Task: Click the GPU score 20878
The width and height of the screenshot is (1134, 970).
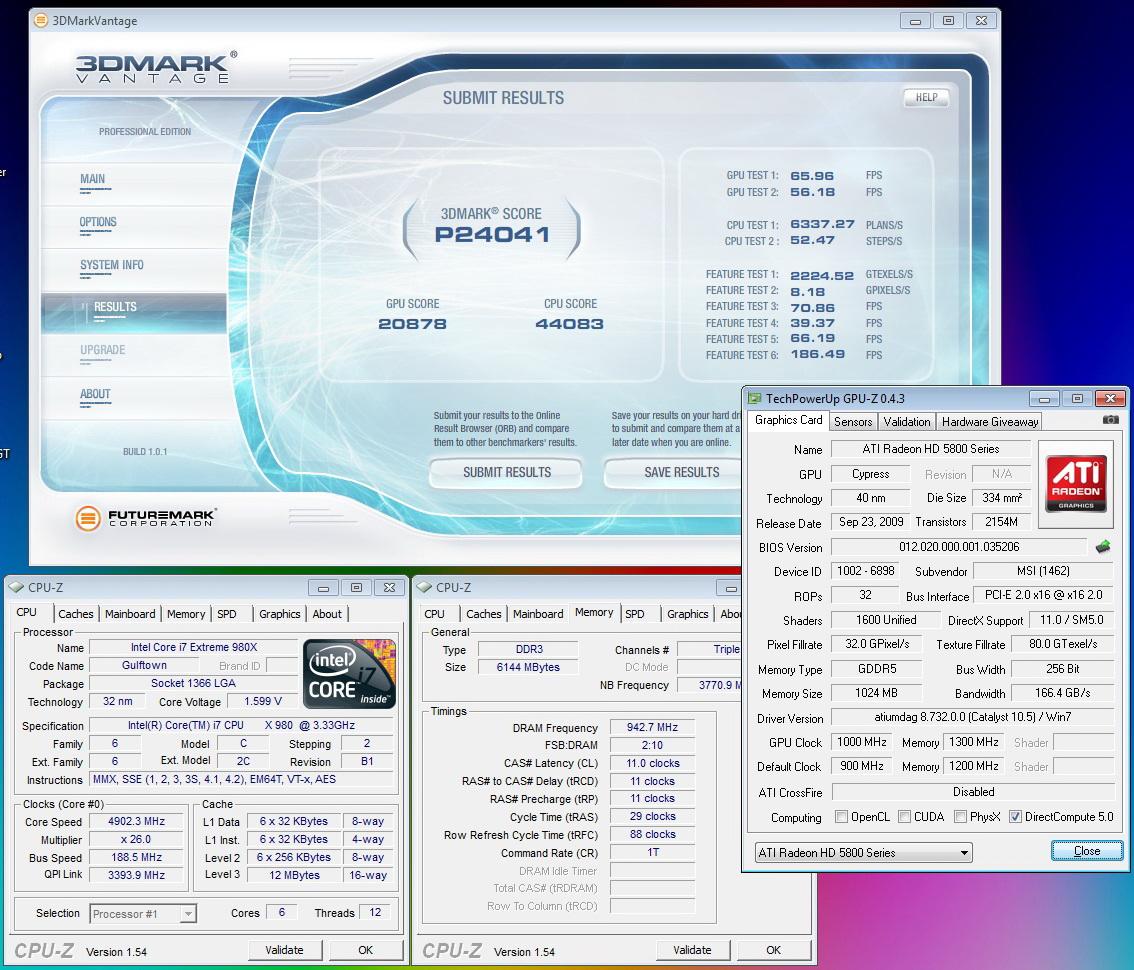Action: click(412, 324)
